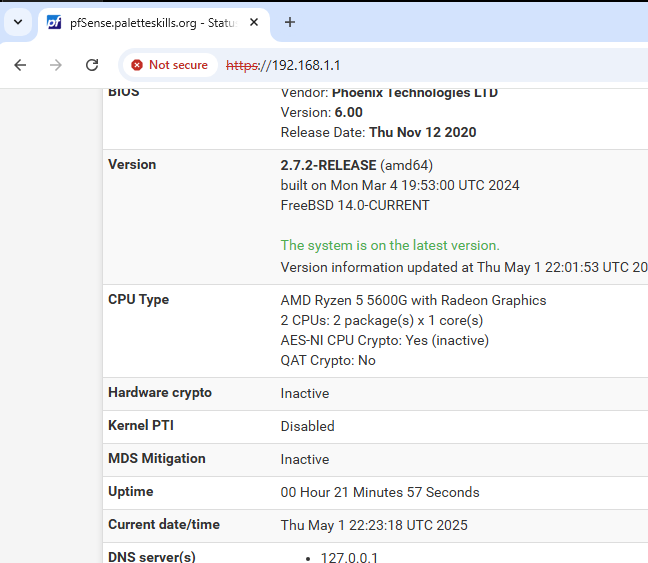Screen dimensions: 648x563
Task: Open a new browser tab
Action: 290,22
